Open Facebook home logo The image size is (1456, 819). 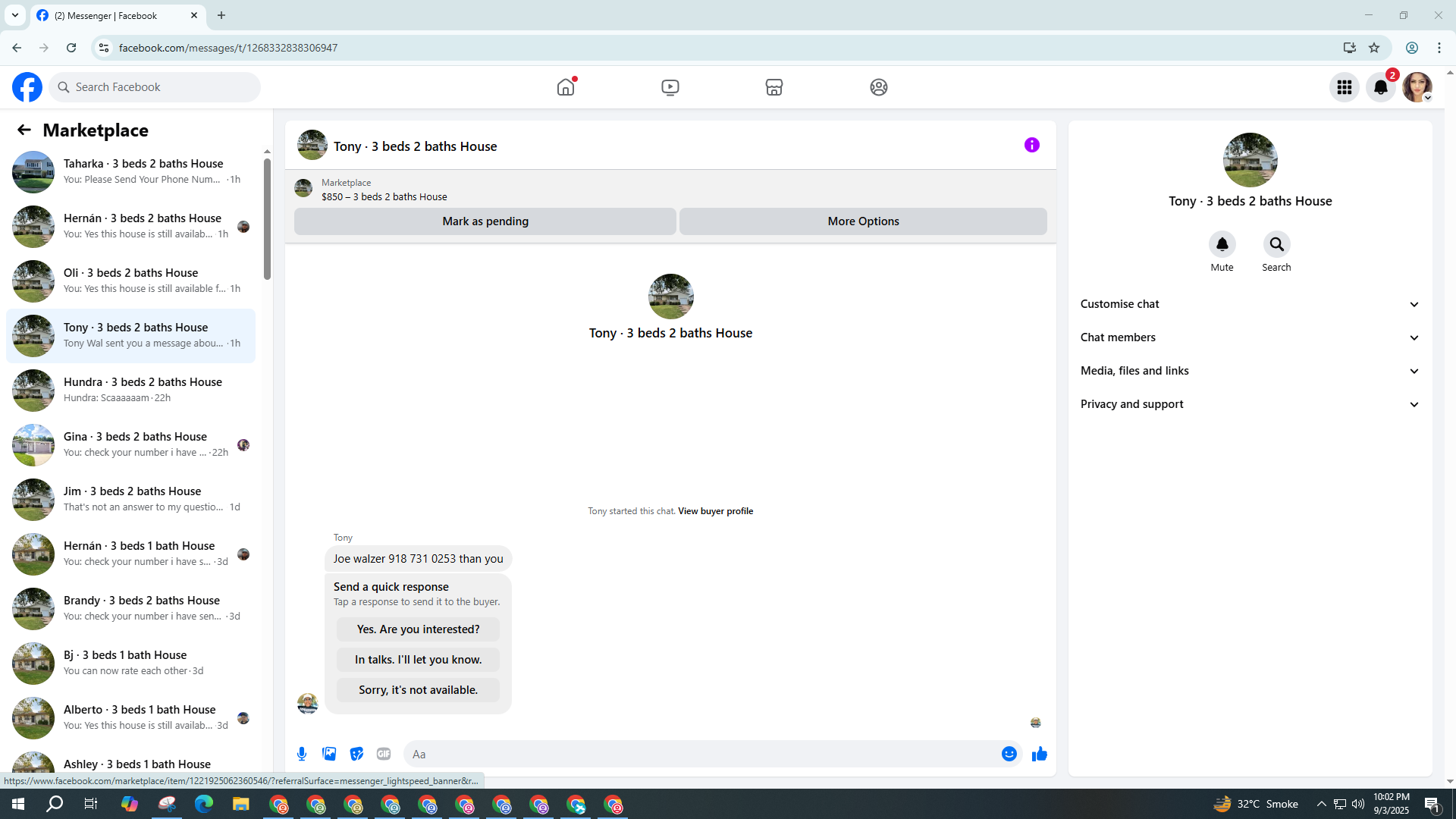(x=27, y=87)
